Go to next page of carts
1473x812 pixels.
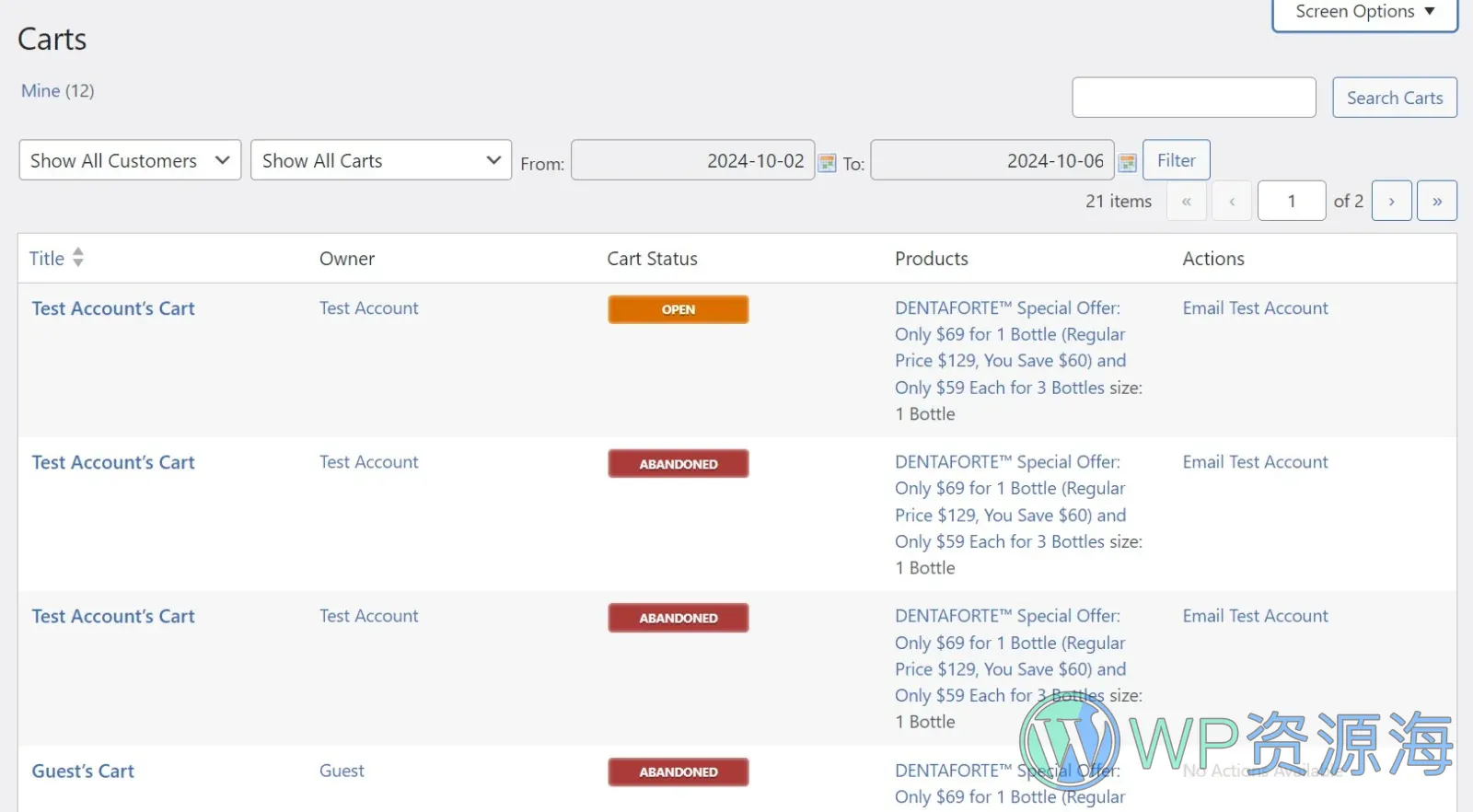(x=1391, y=201)
